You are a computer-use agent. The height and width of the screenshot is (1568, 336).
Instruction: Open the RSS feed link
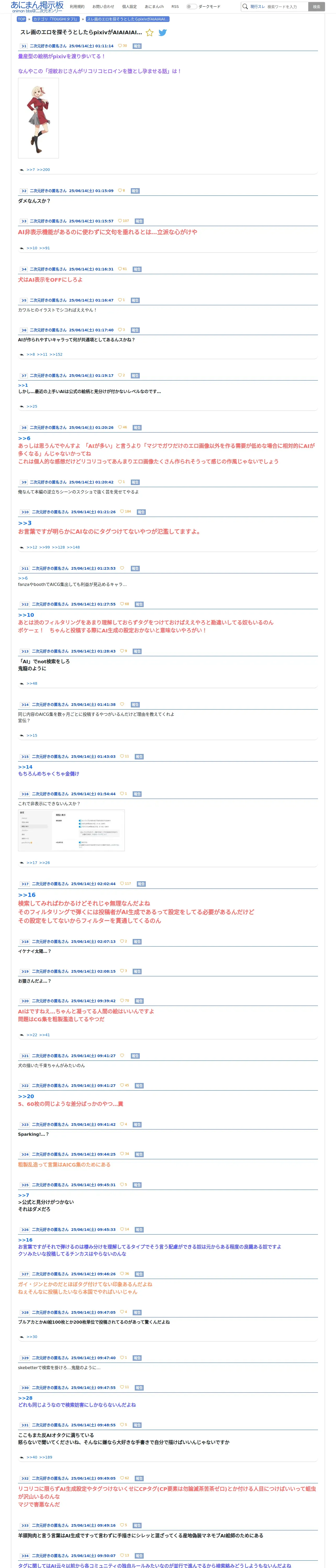point(175,7)
